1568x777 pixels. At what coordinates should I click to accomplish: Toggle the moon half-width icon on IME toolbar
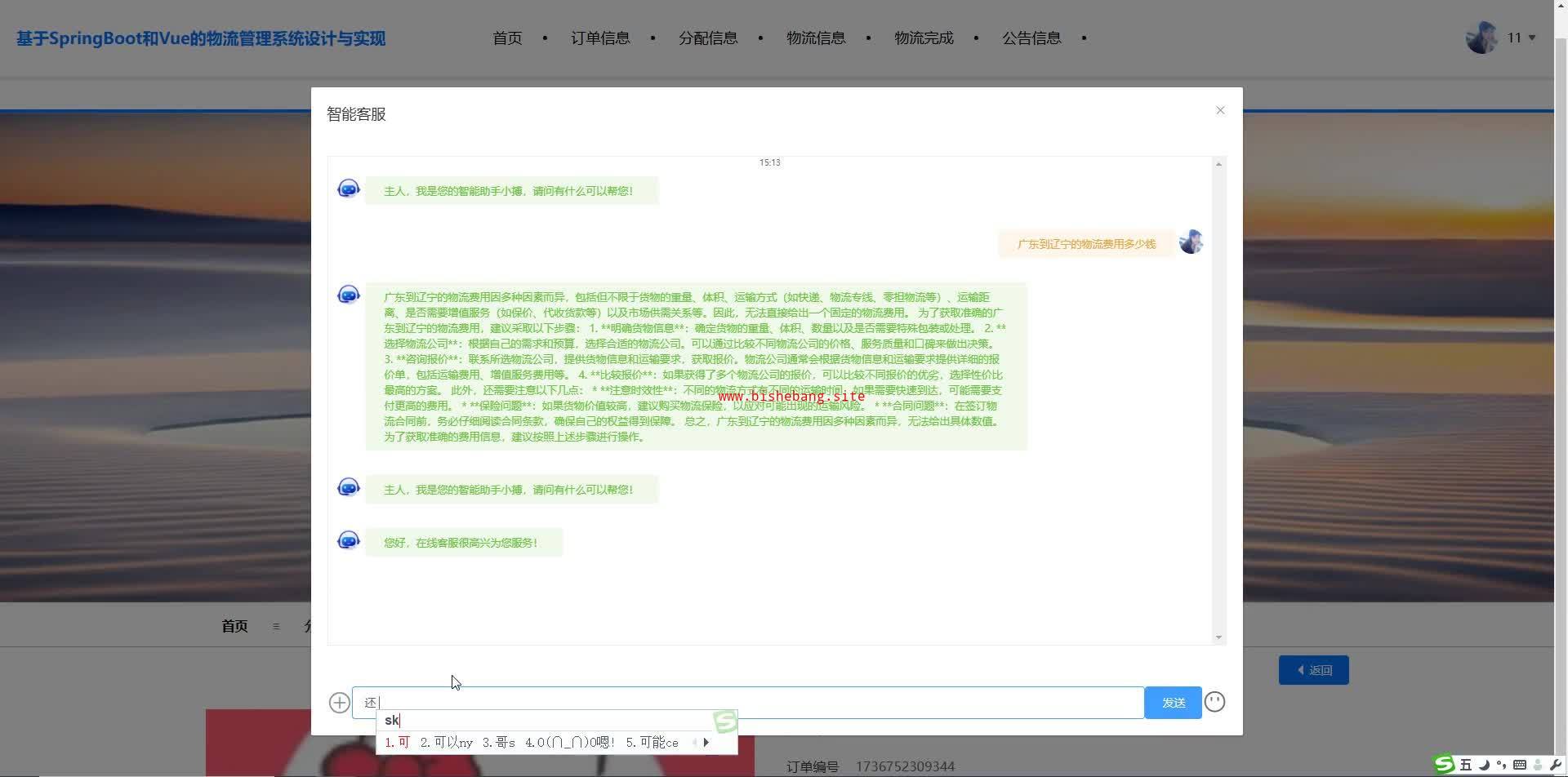(x=1484, y=765)
